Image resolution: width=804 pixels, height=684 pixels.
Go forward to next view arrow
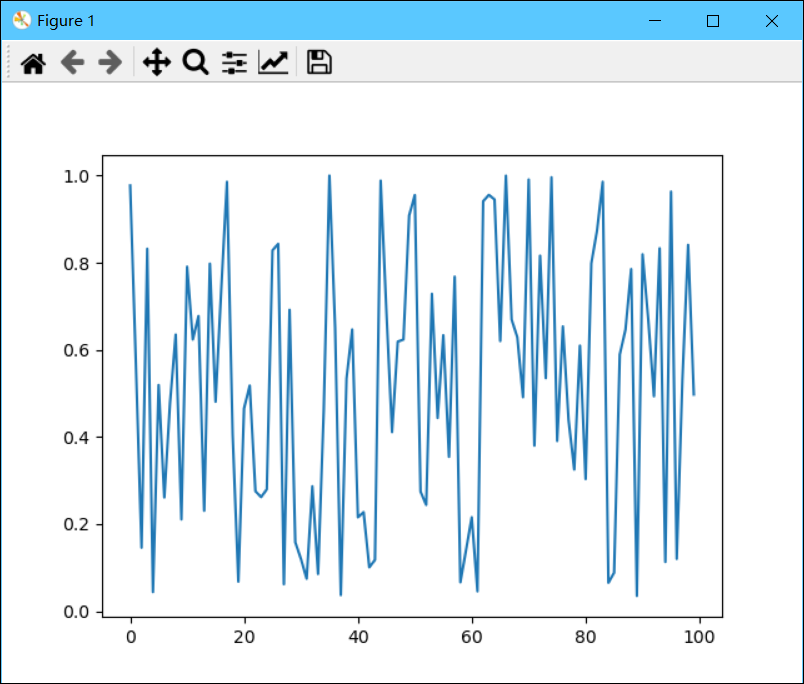110,63
